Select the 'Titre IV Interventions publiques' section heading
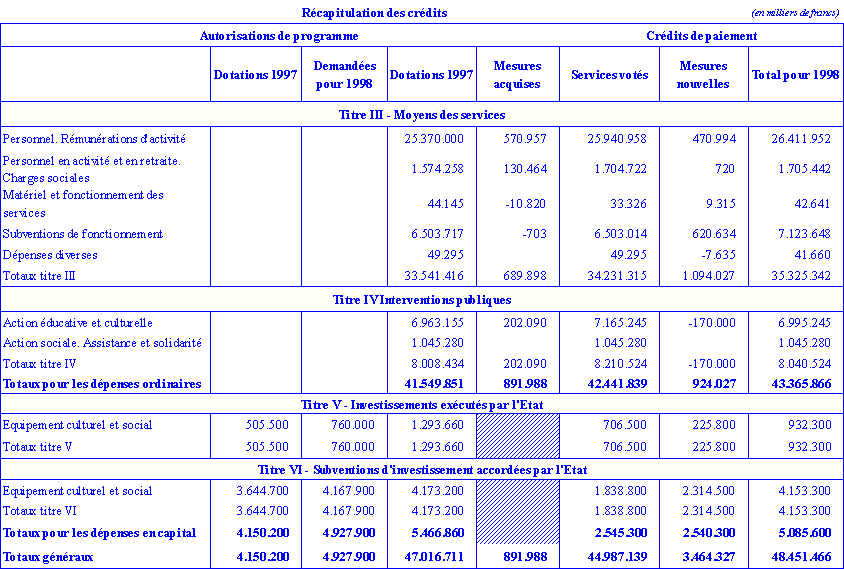 (421, 300)
